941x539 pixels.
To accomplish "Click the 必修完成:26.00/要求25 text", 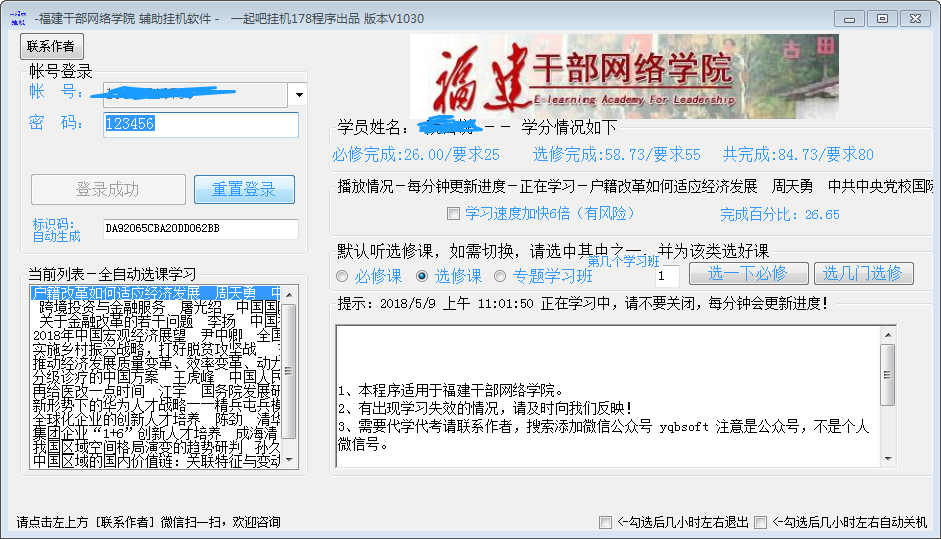I will pyautogui.click(x=416, y=155).
